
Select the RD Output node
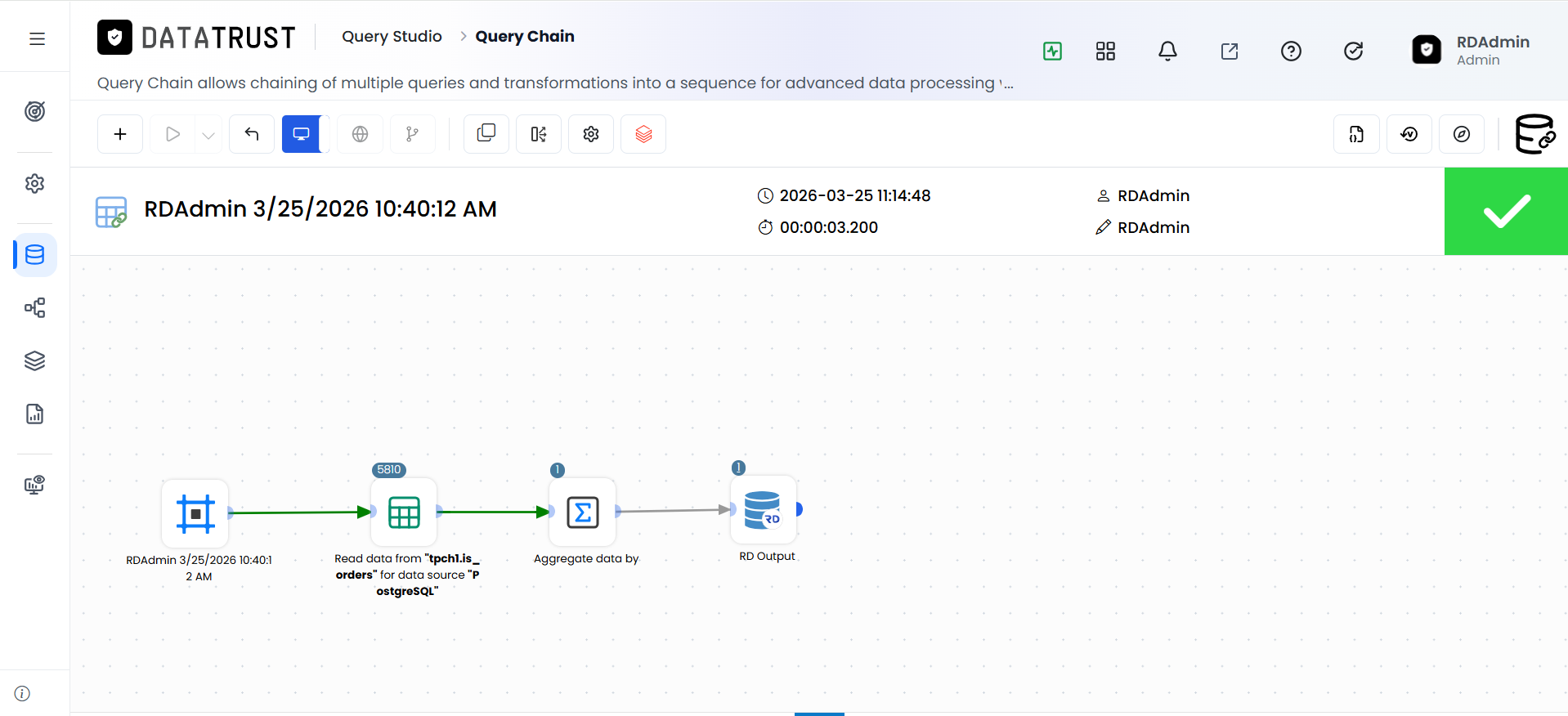[x=764, y=510]
